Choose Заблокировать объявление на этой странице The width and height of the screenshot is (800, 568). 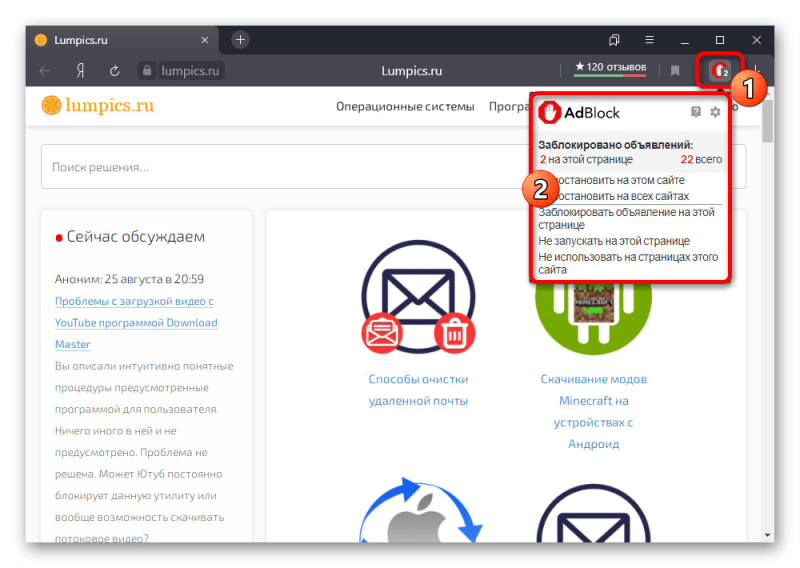coord(627,218)
